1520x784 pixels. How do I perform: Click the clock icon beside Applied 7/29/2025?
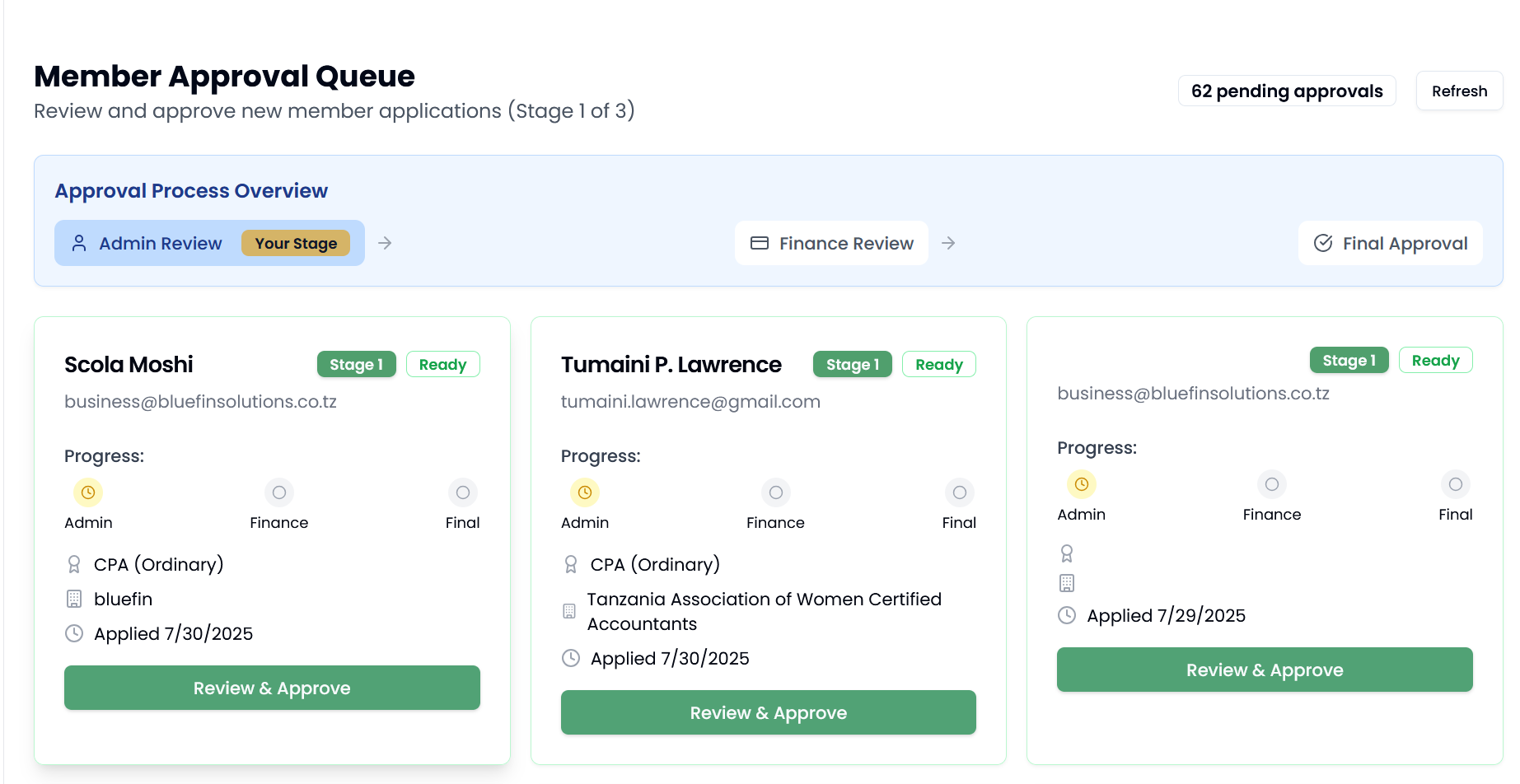click(x=1067, y=615)
